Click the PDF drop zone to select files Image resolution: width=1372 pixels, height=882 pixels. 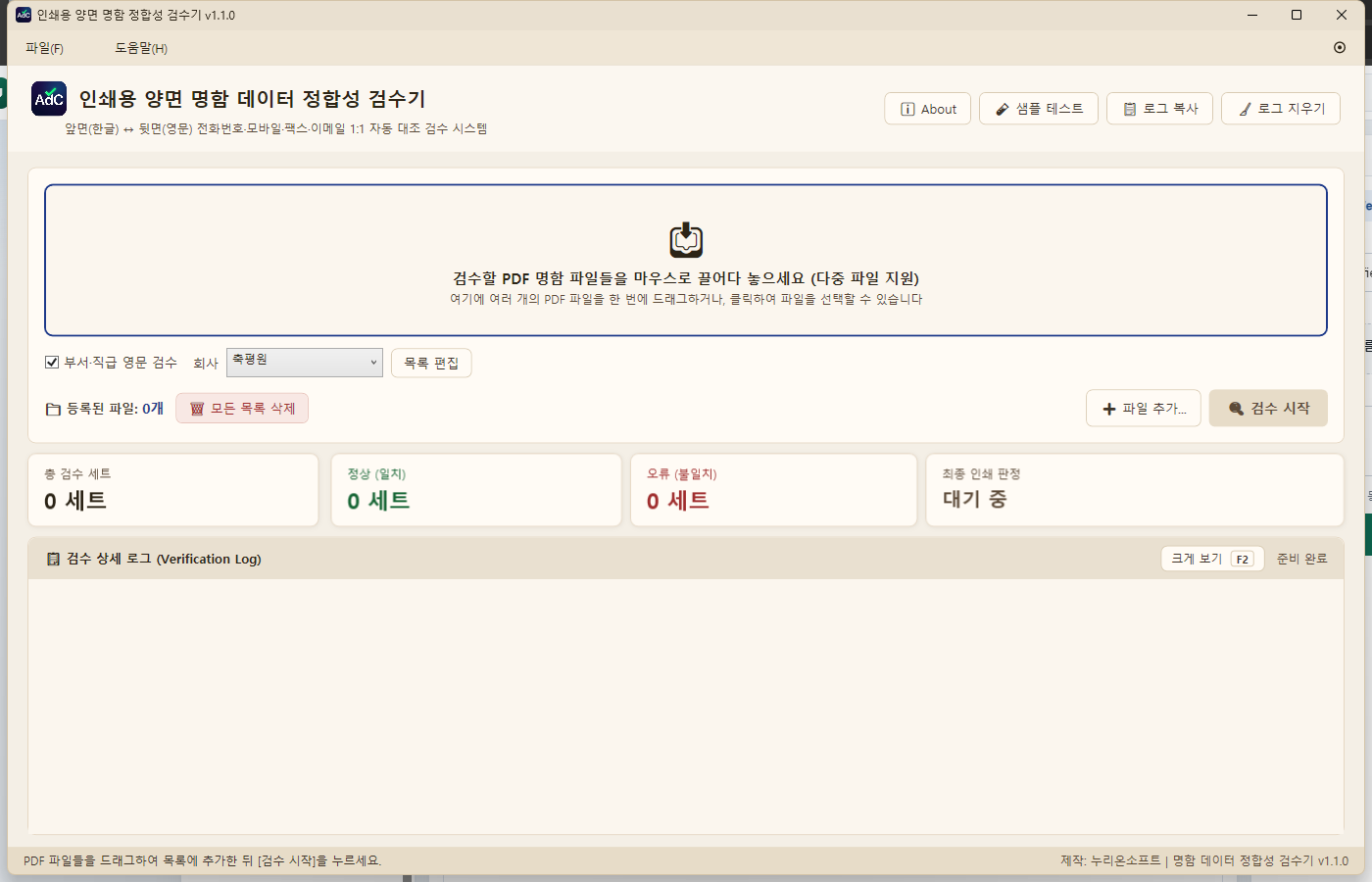(686, 261)
